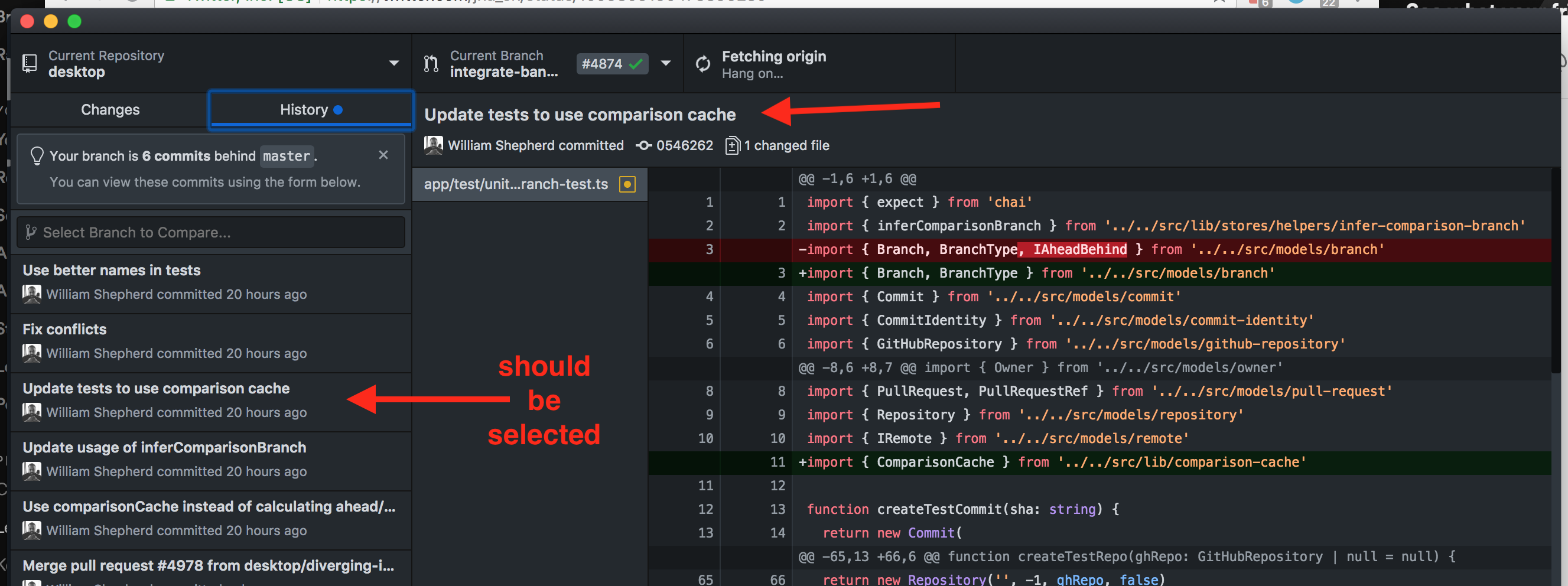The image size is (1568, 586).
Task: Click William Shepherd's avatar in the commit header
Action: (434, 145)
